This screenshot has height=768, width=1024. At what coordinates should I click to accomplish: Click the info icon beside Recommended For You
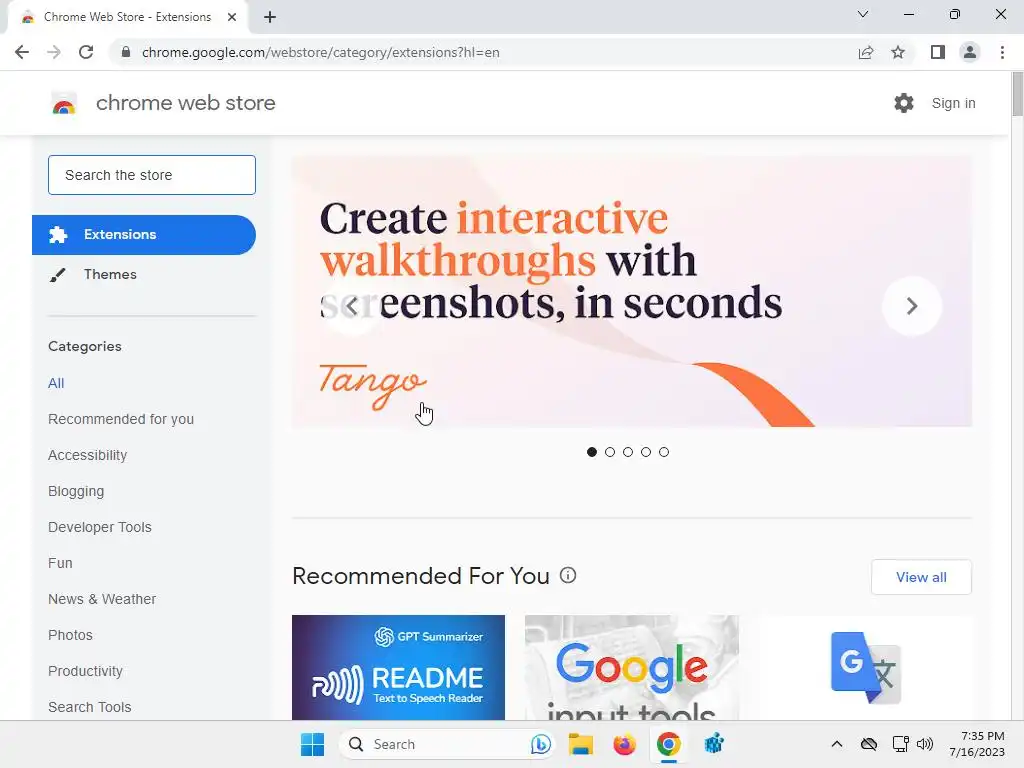568,575
